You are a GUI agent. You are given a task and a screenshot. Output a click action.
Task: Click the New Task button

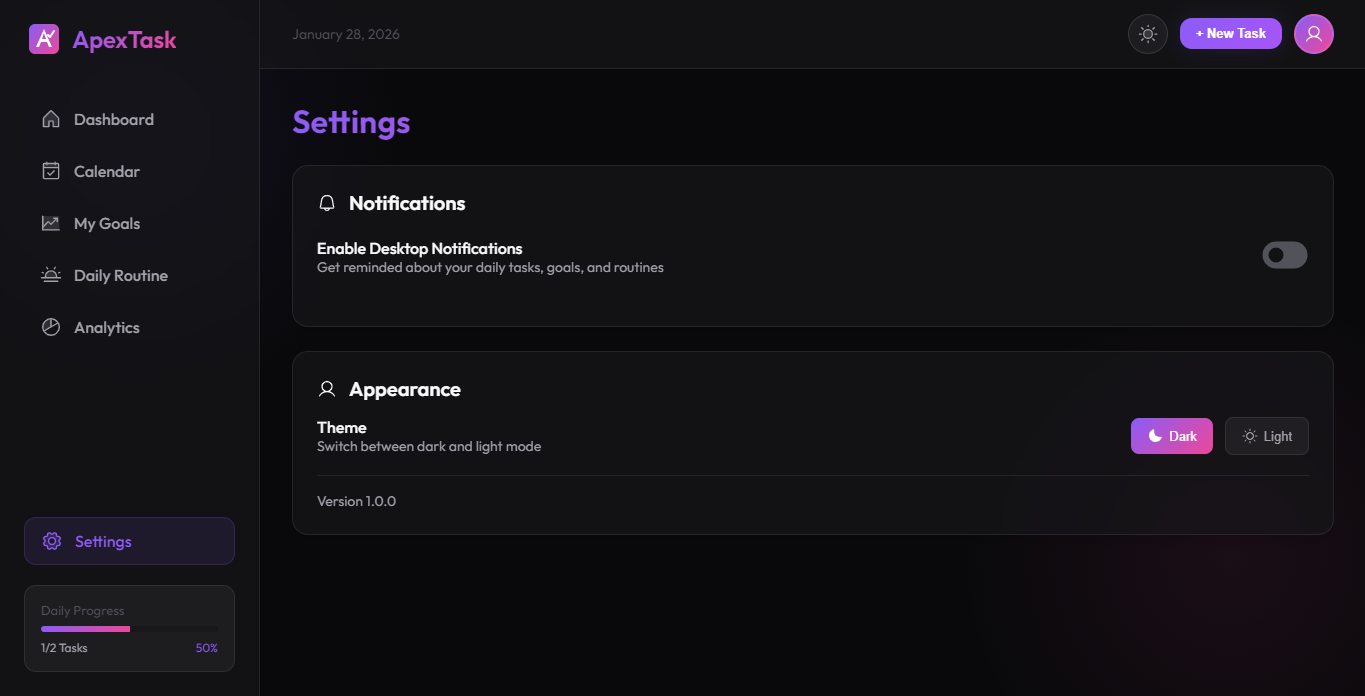coord(1230,32)
